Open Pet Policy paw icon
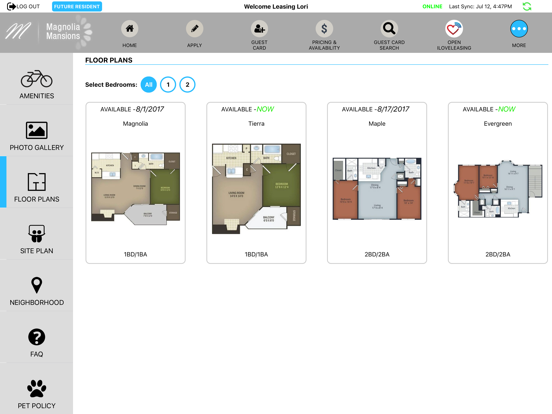This screenshot has width=552, height=414. [x=37, y=389]
